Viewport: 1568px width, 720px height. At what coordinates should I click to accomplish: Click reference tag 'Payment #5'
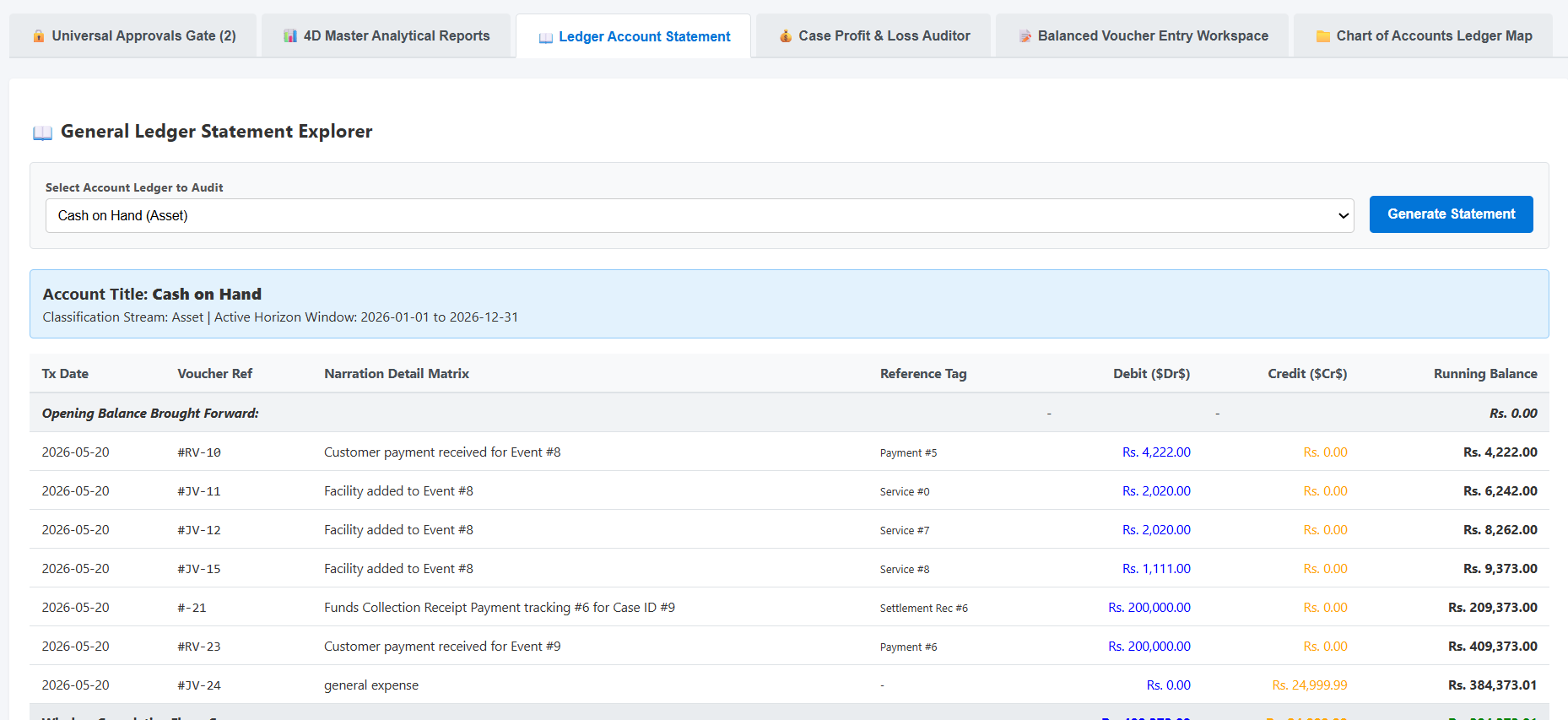coord(908,453)
